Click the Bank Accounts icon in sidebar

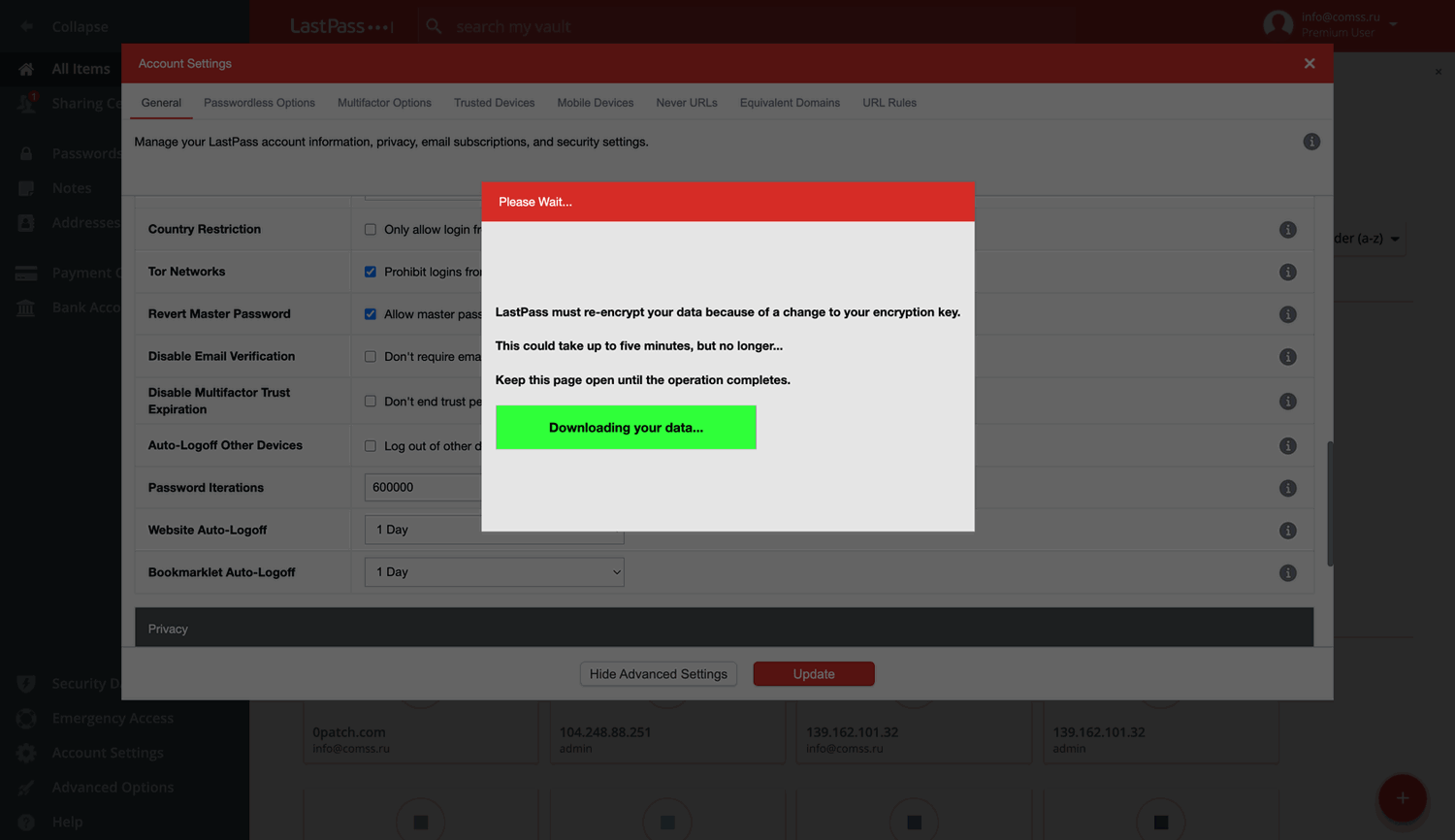tap(26, 307)
